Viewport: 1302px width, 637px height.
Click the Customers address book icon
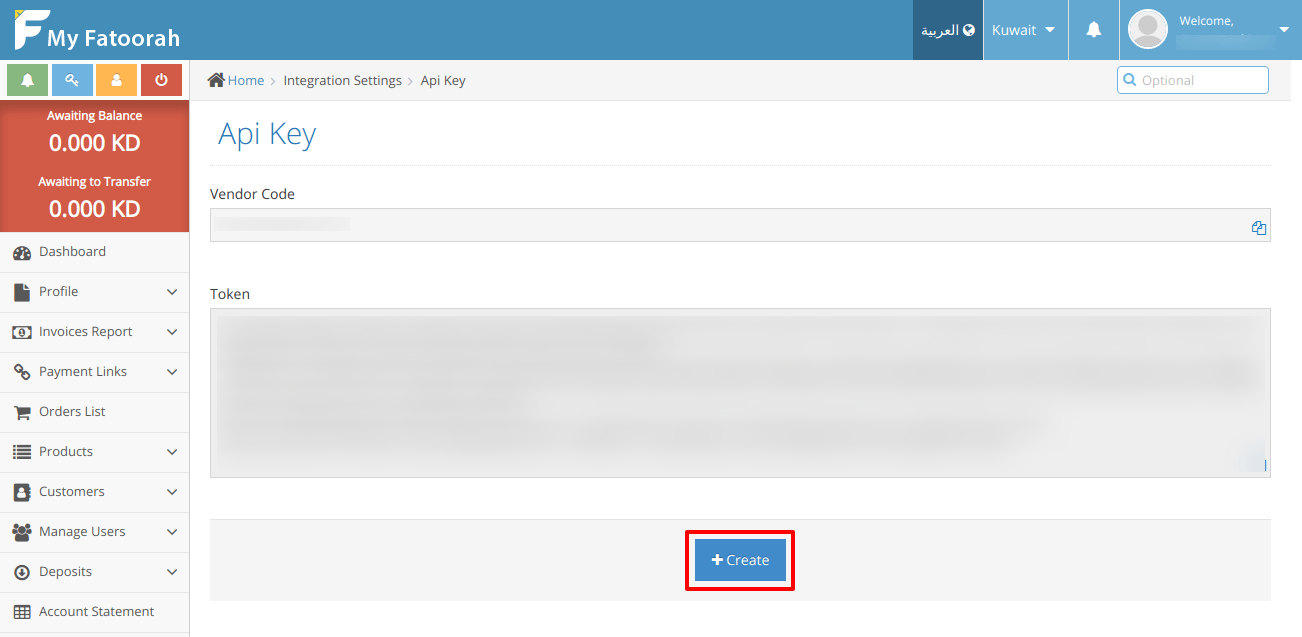pos(21,492)
